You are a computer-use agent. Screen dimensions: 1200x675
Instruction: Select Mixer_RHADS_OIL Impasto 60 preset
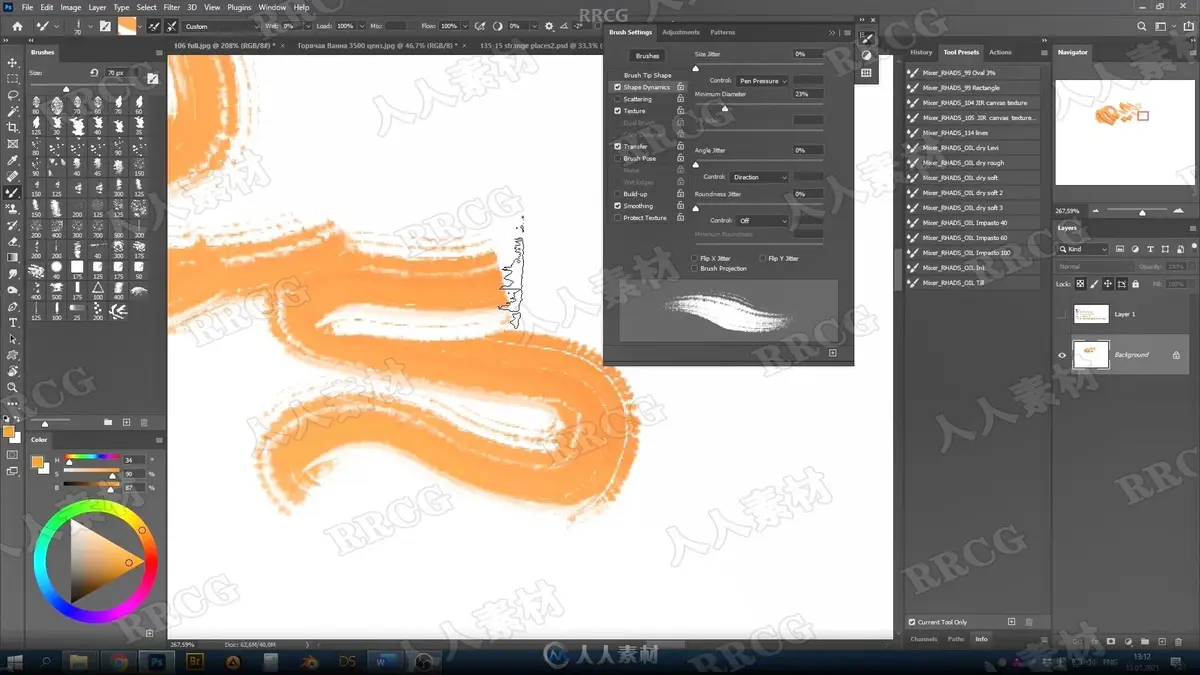click(x=973, y=238)
